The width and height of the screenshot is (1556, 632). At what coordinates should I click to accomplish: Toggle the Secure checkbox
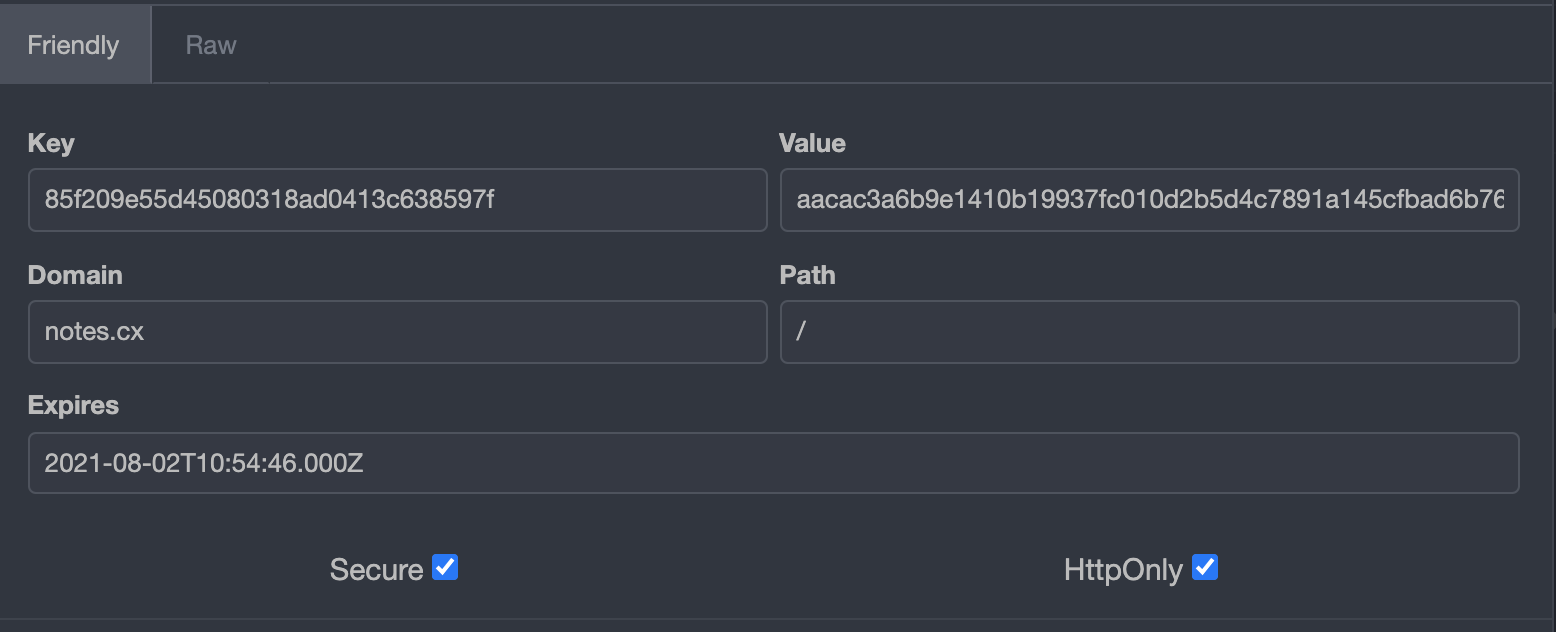pyautogui.click(x=445, y=568)
